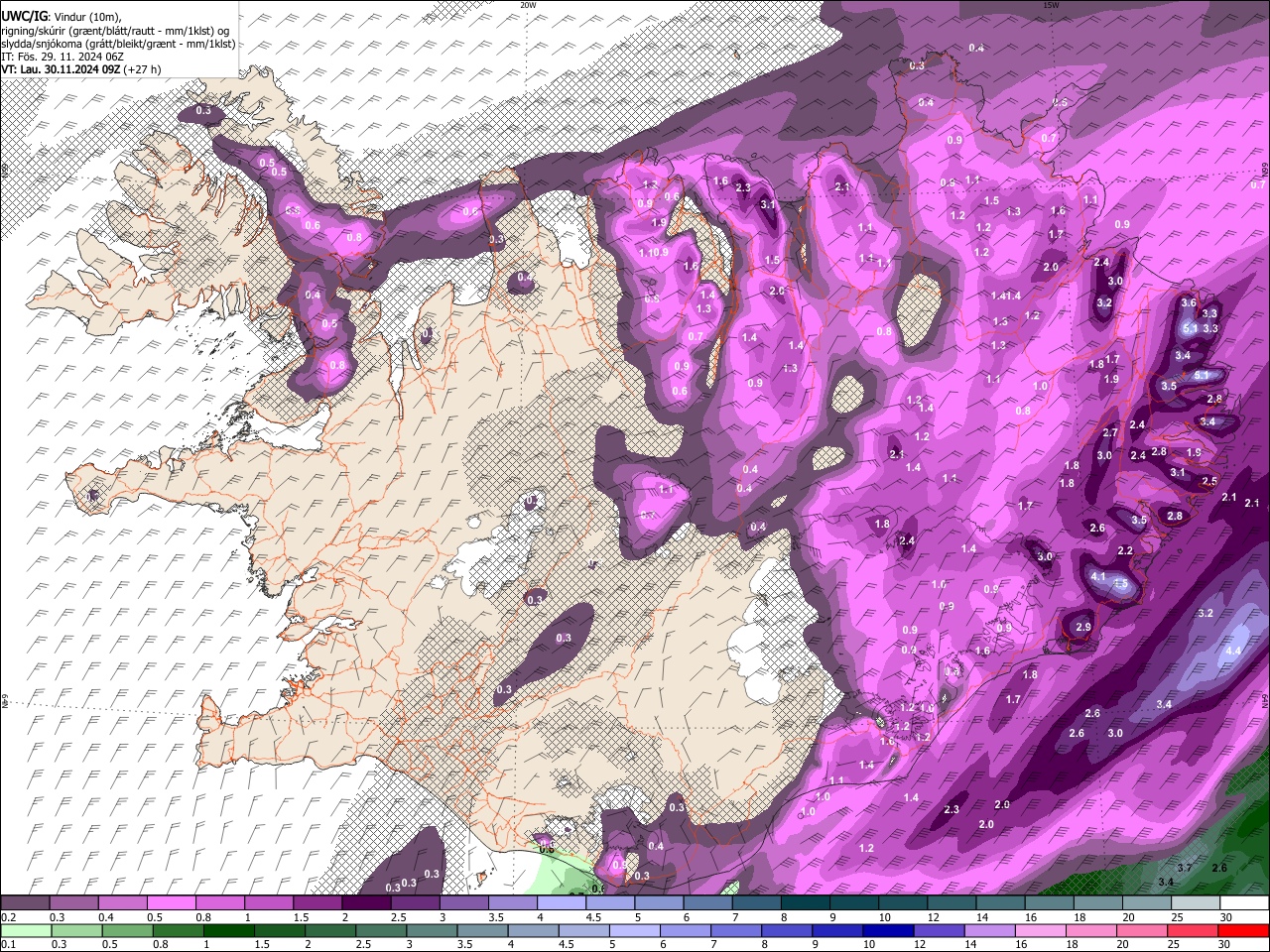1270x952 pixels.
Task: Click the upper scale swatch labeled 4.5
Action: (609, 903)
